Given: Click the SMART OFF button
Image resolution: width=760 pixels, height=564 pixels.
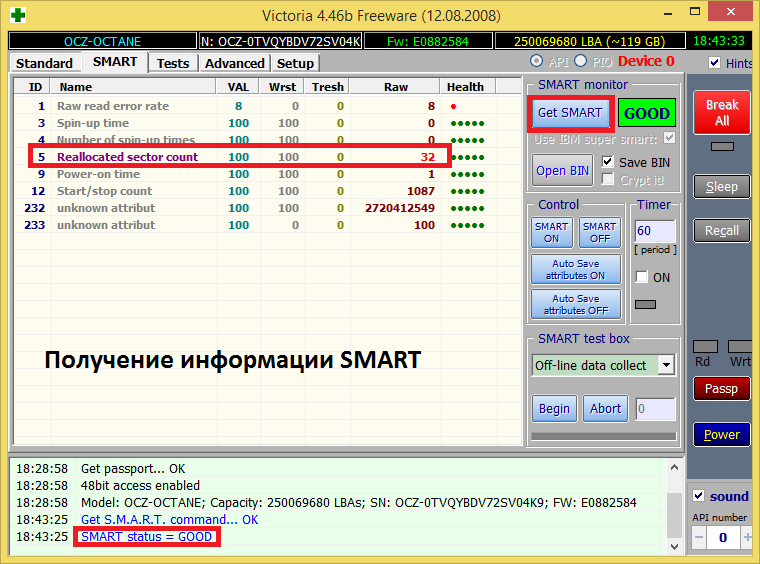Looking at the screenshot, I should pyautogui.click(x=600, y=233).
